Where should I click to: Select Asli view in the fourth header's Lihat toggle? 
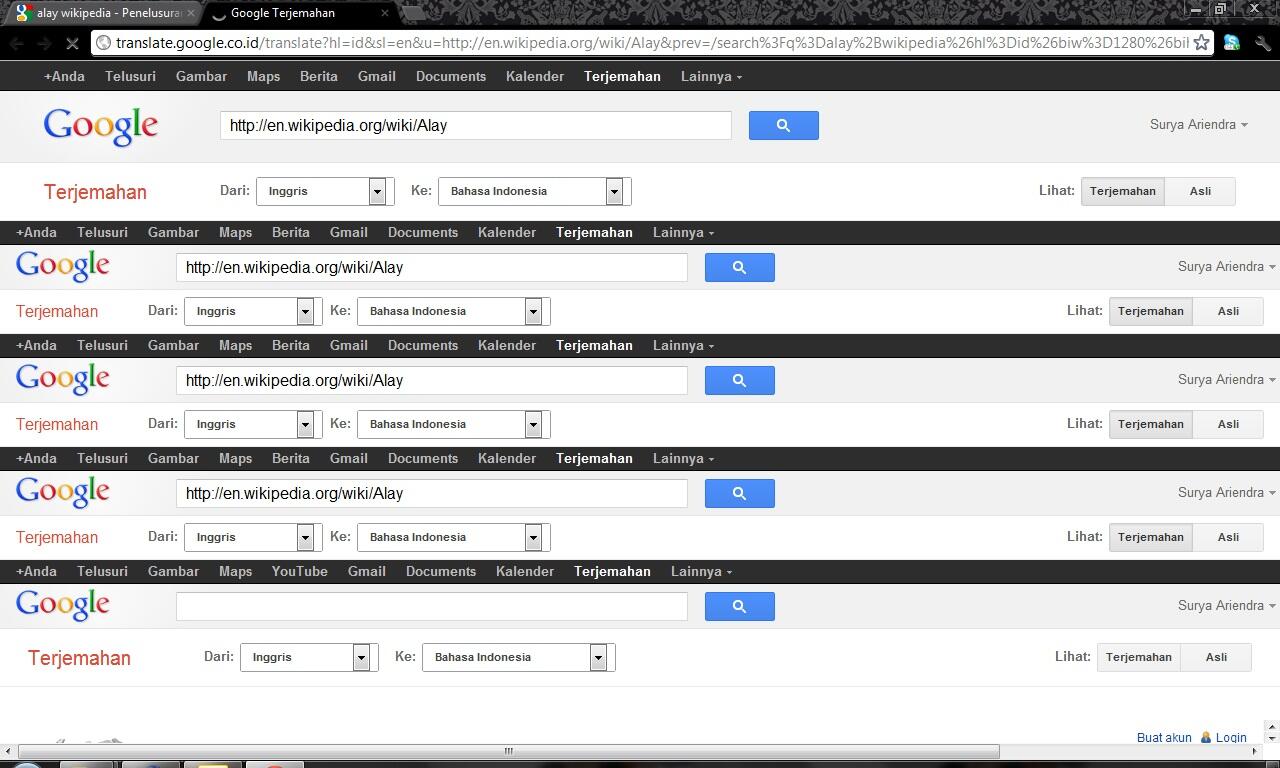click(x=1228, y=537)
